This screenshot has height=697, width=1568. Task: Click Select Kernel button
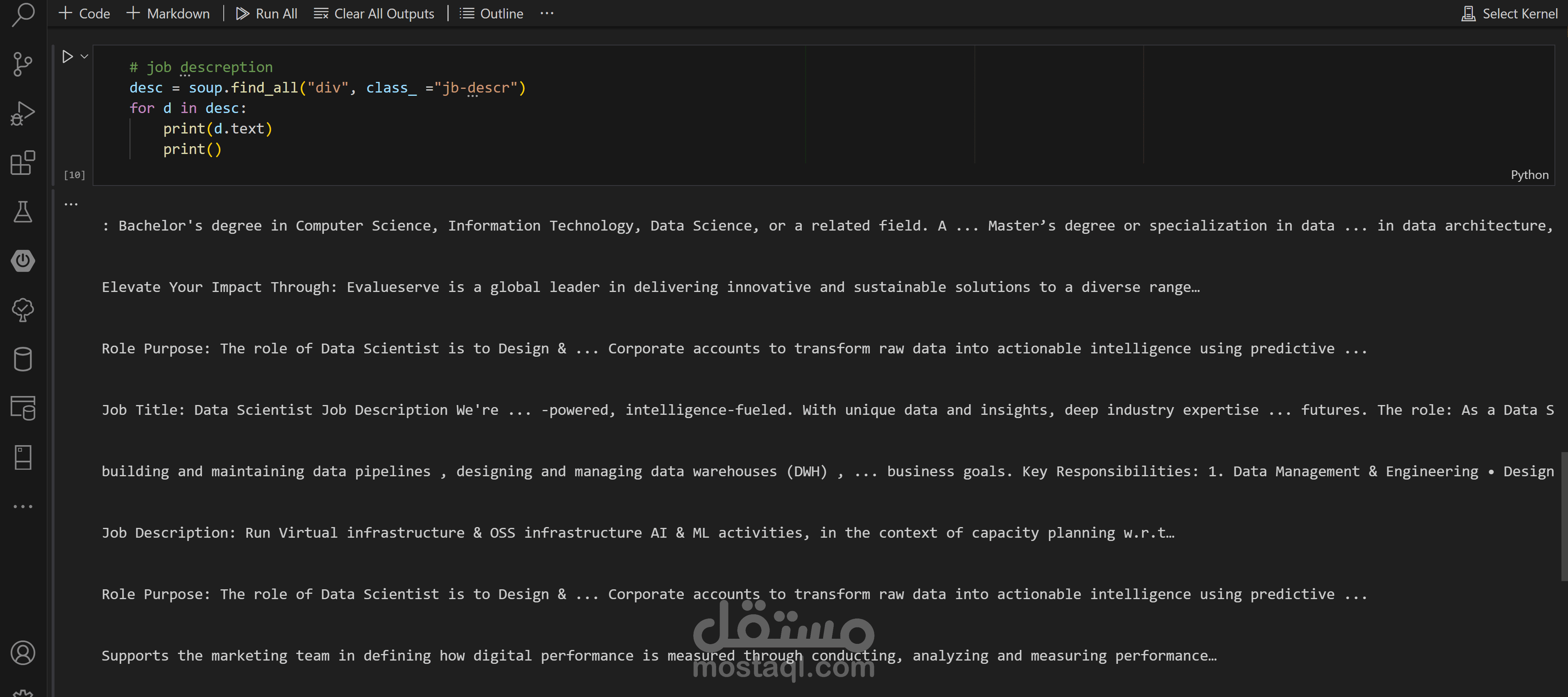[x=1509, y=14]
